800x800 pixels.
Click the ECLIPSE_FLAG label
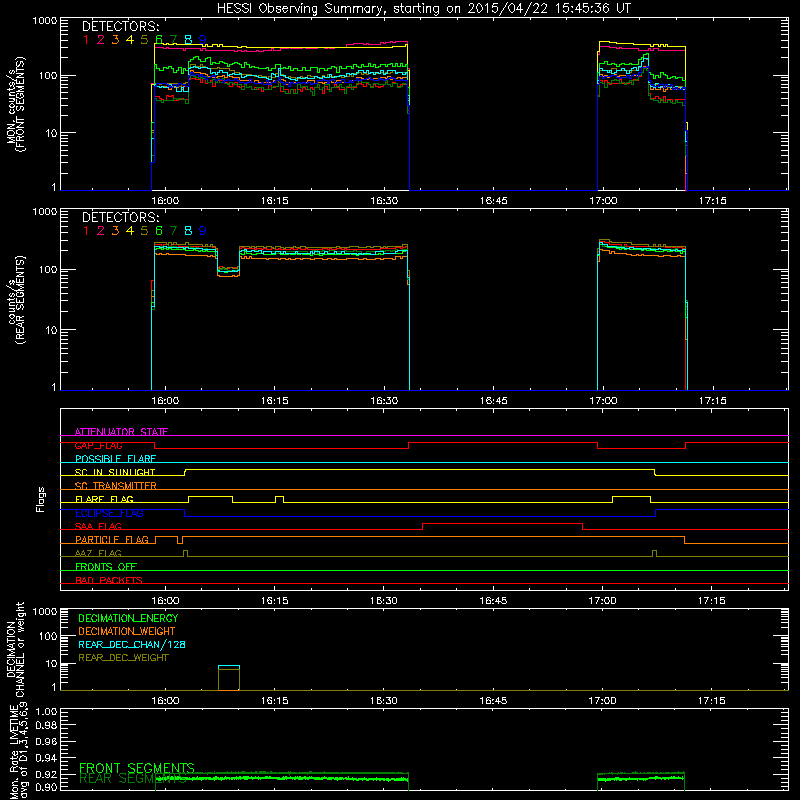[109, 513]
